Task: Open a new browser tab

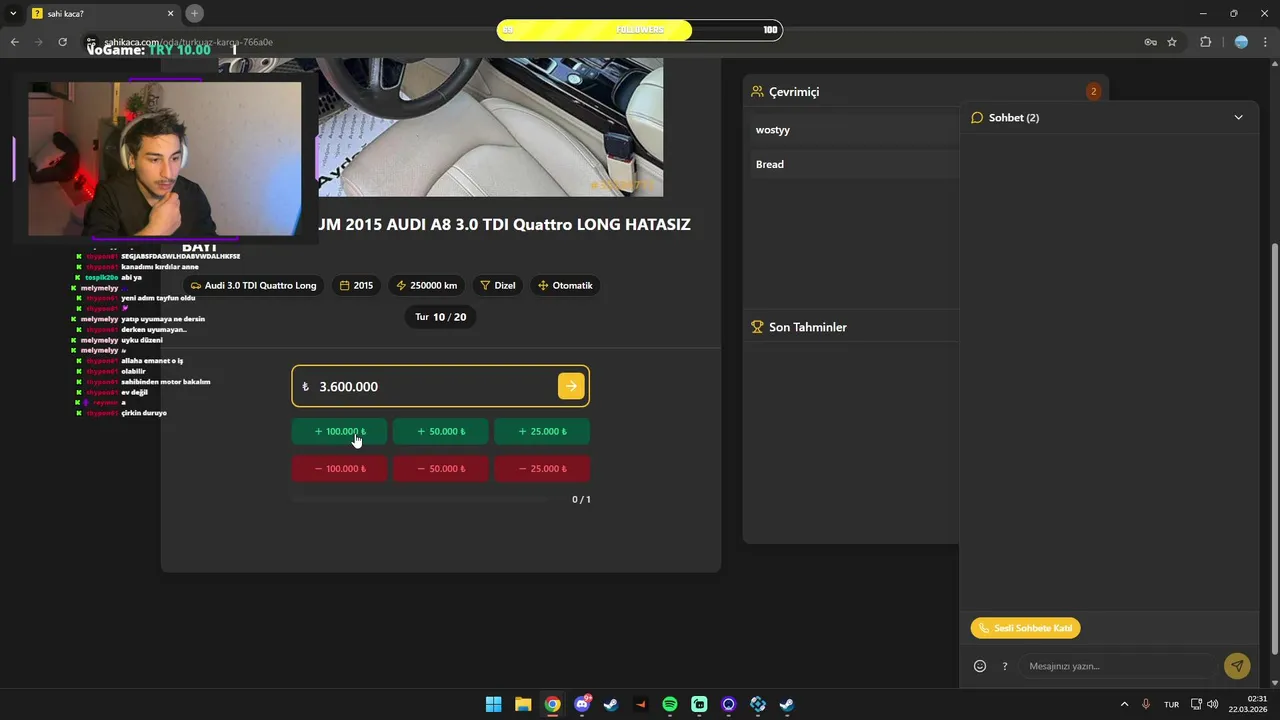Action: 195,13
